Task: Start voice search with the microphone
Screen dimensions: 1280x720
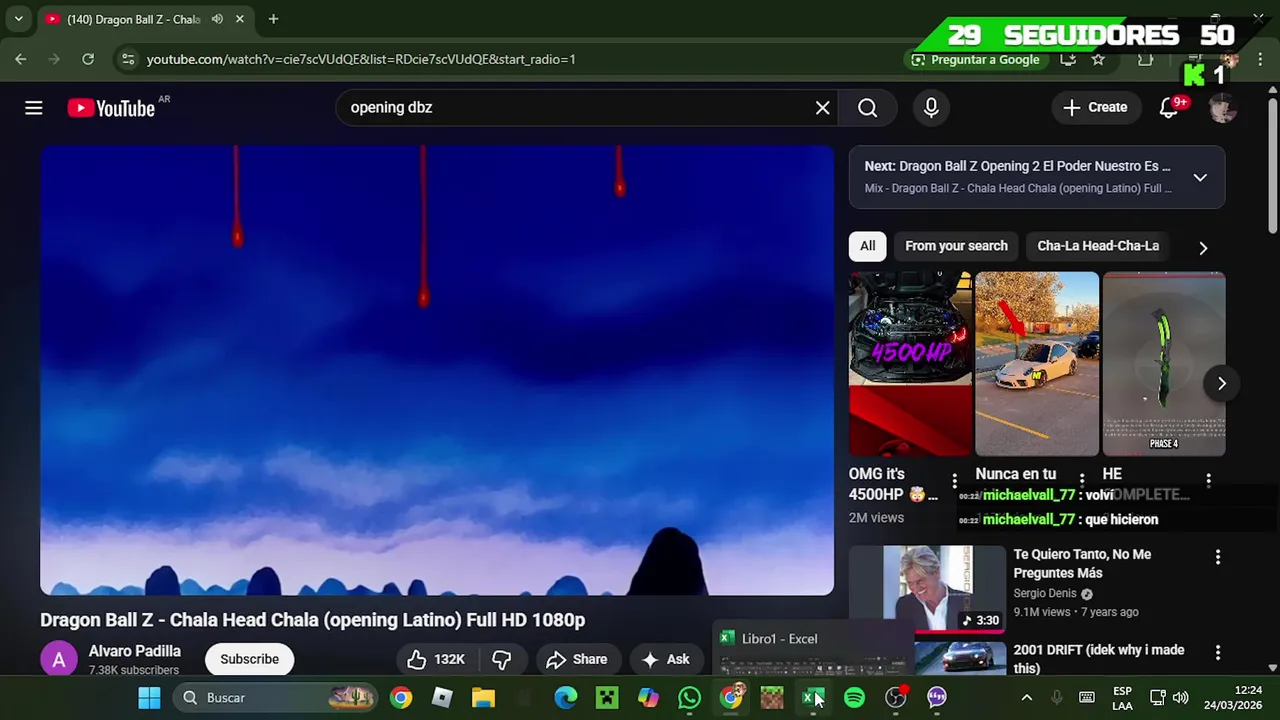Action: (x=931, y=108)
